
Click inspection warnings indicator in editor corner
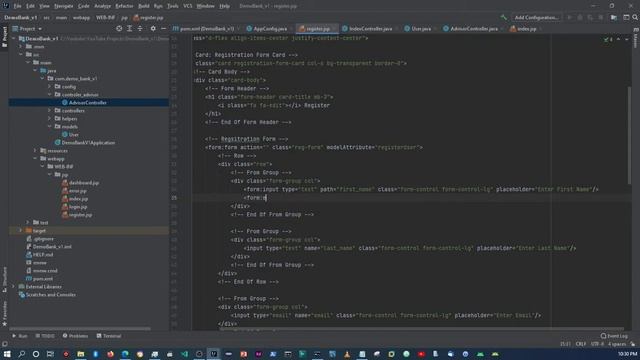(x=608, y=39)
